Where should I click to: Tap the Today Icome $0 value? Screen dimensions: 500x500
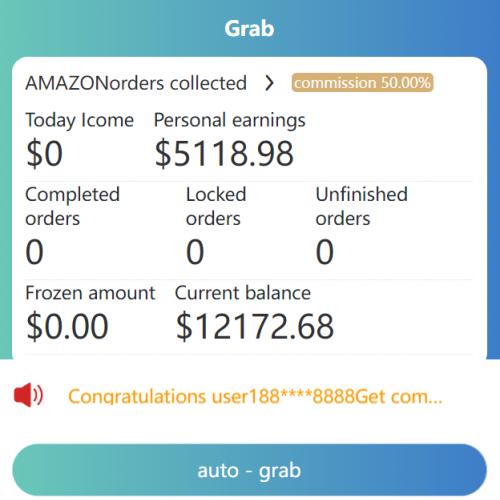[44, 153]
